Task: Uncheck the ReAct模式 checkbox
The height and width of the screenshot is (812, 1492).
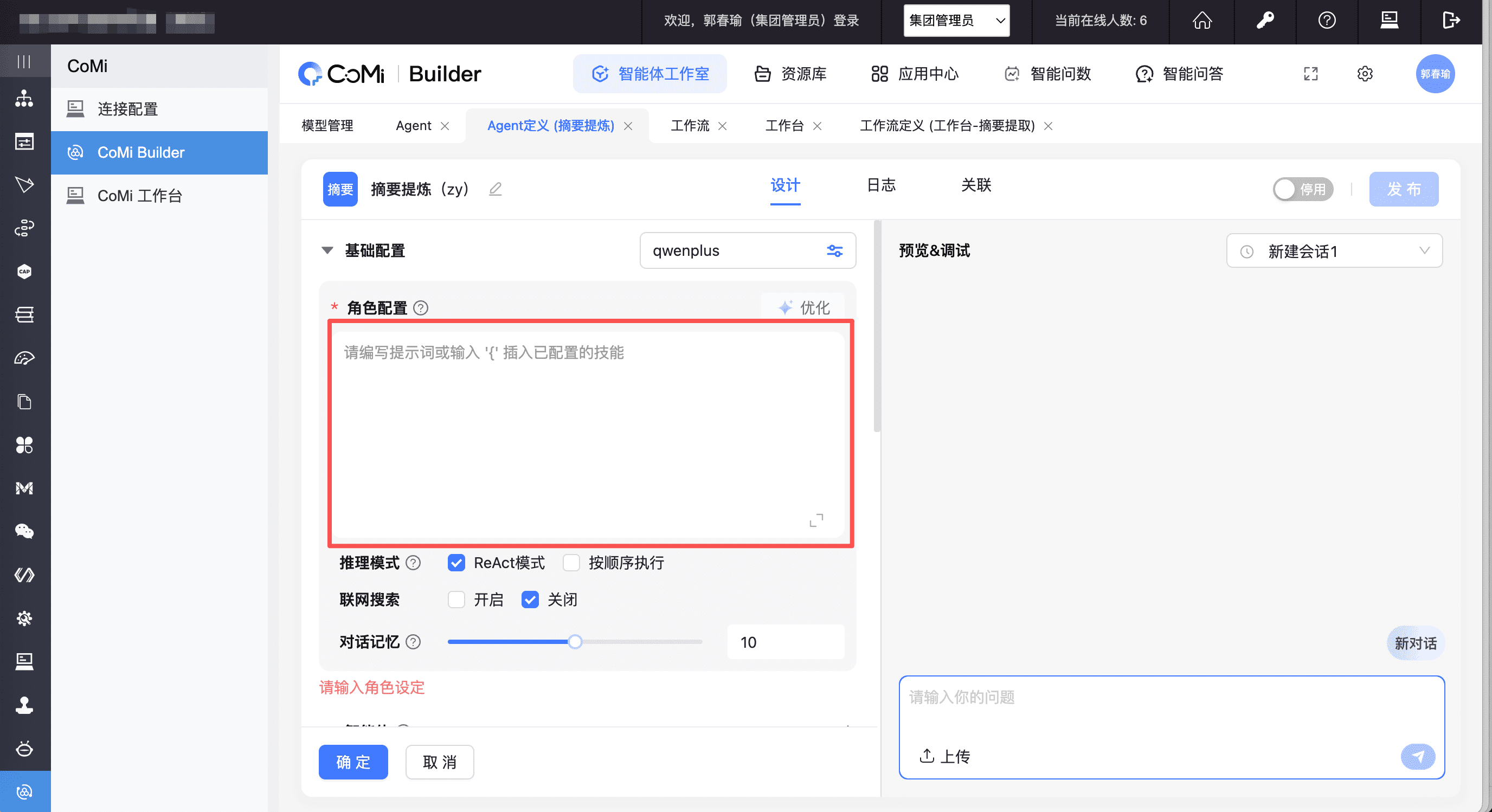Action: point(456,562)
